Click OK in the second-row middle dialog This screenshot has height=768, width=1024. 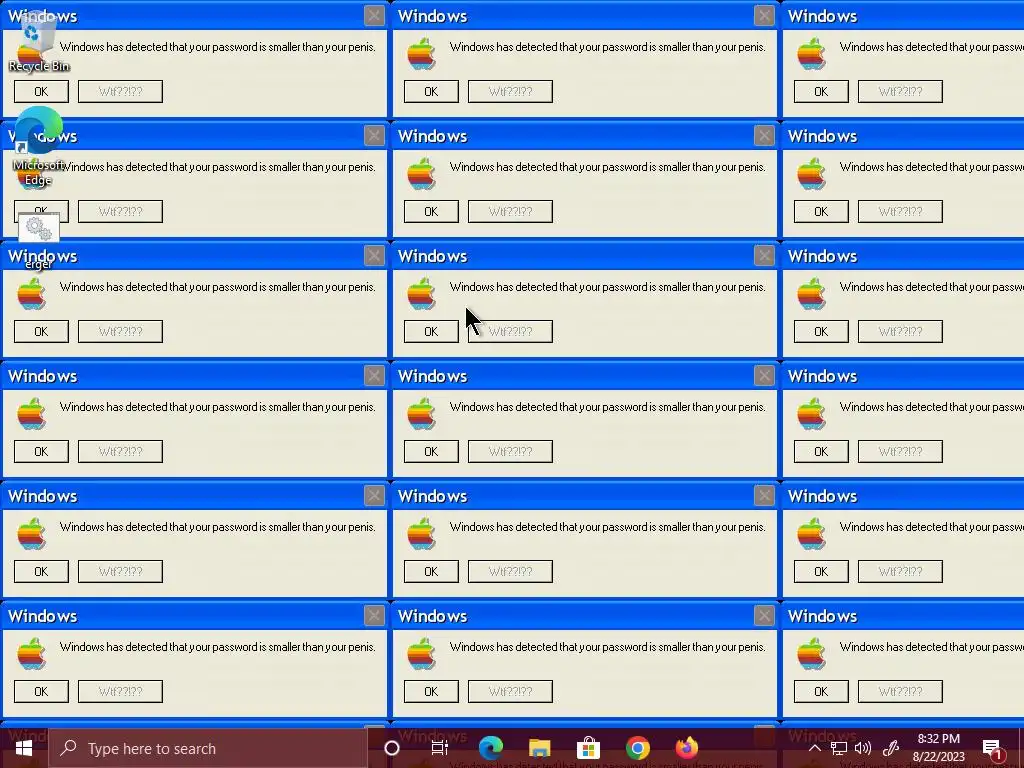[x=431, y=212]
